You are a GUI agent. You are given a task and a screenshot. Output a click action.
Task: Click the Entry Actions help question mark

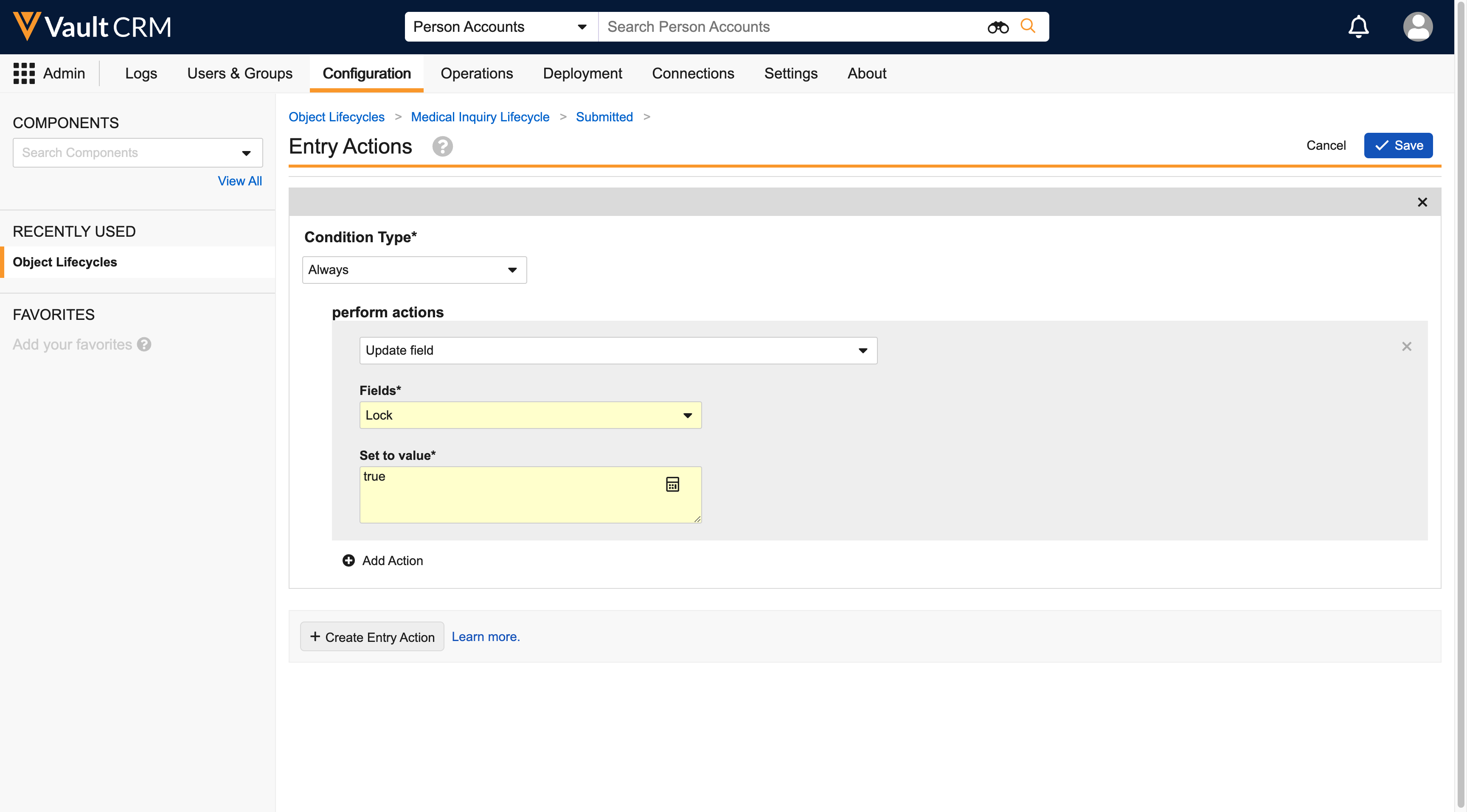tap(442, 146)
